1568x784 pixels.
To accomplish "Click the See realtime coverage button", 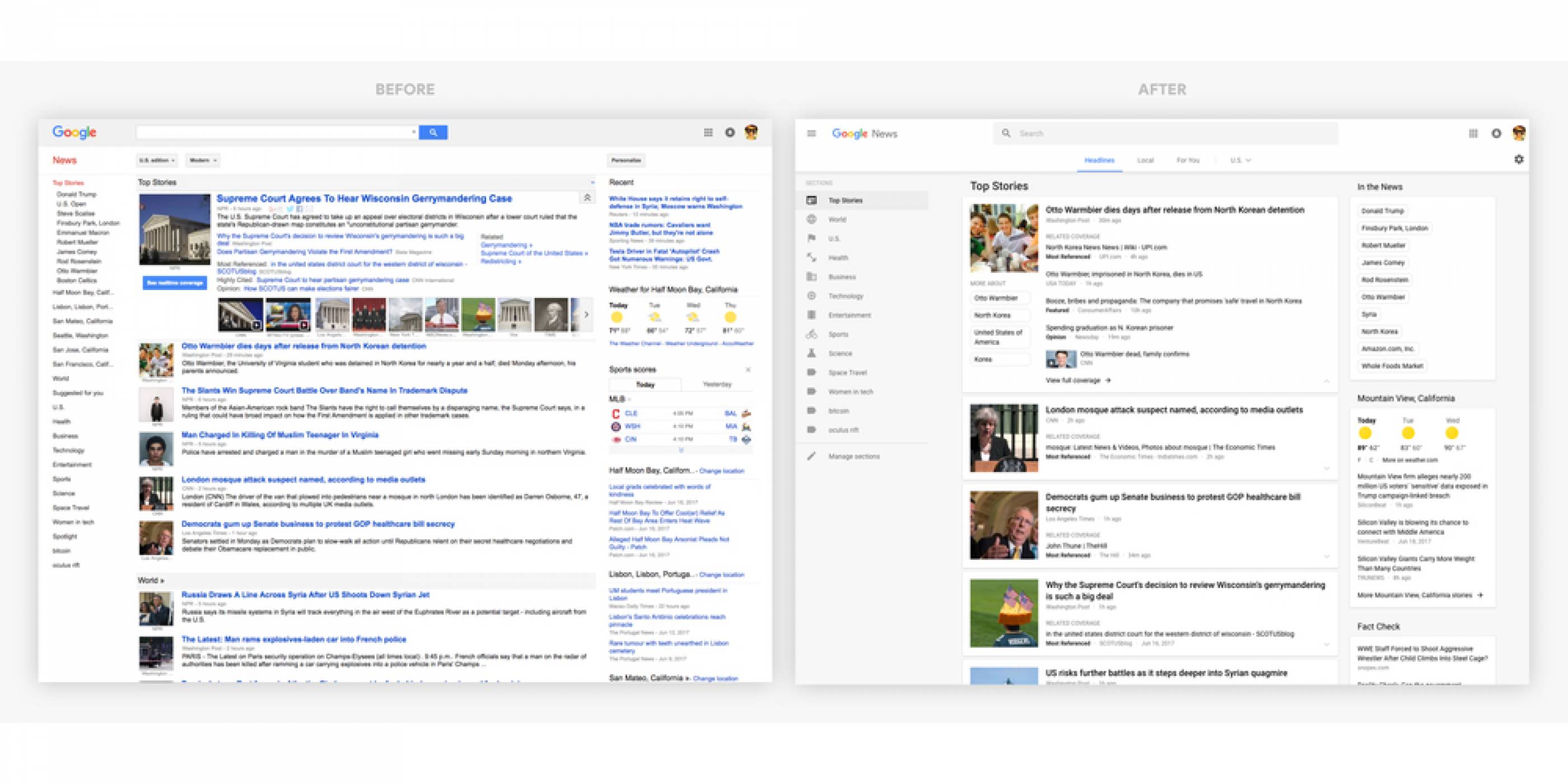I will (175, 283).
